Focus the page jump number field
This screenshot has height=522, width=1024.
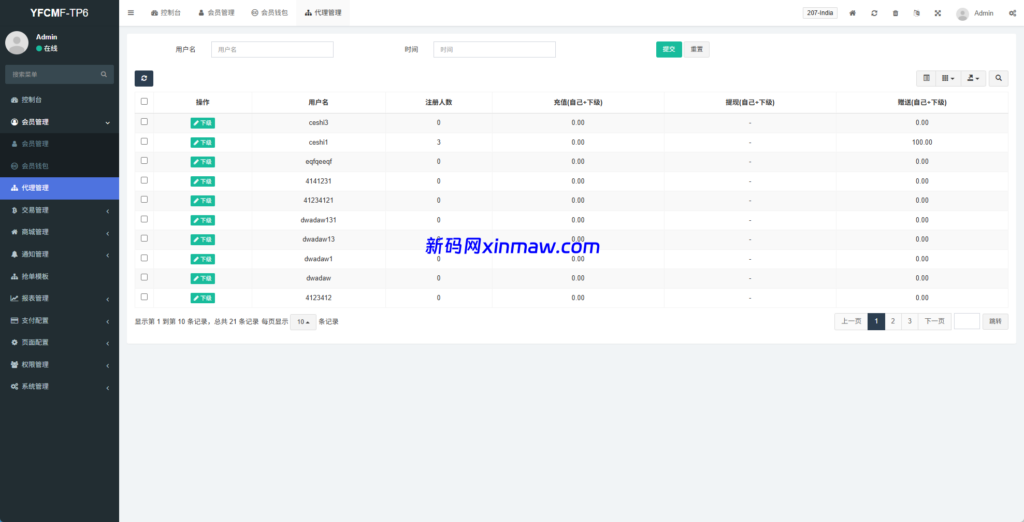coord(967,321)
